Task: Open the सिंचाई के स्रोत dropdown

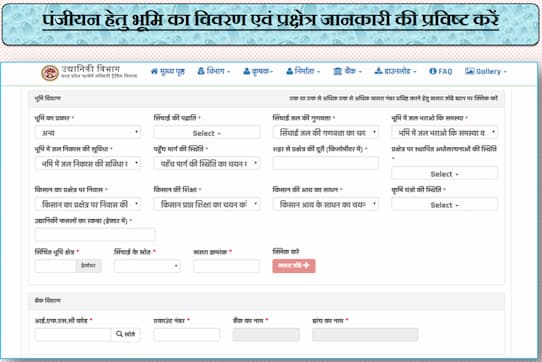Action: point(147,266)
